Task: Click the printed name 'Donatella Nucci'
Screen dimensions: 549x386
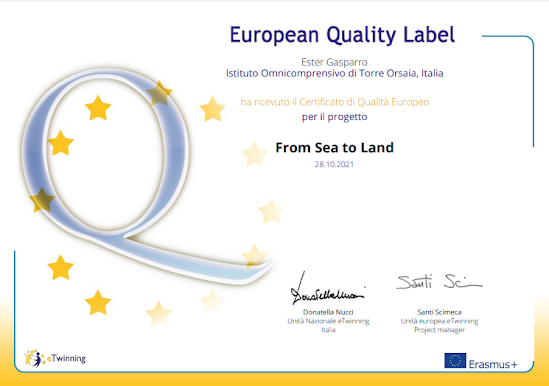Action: (328, 312)
